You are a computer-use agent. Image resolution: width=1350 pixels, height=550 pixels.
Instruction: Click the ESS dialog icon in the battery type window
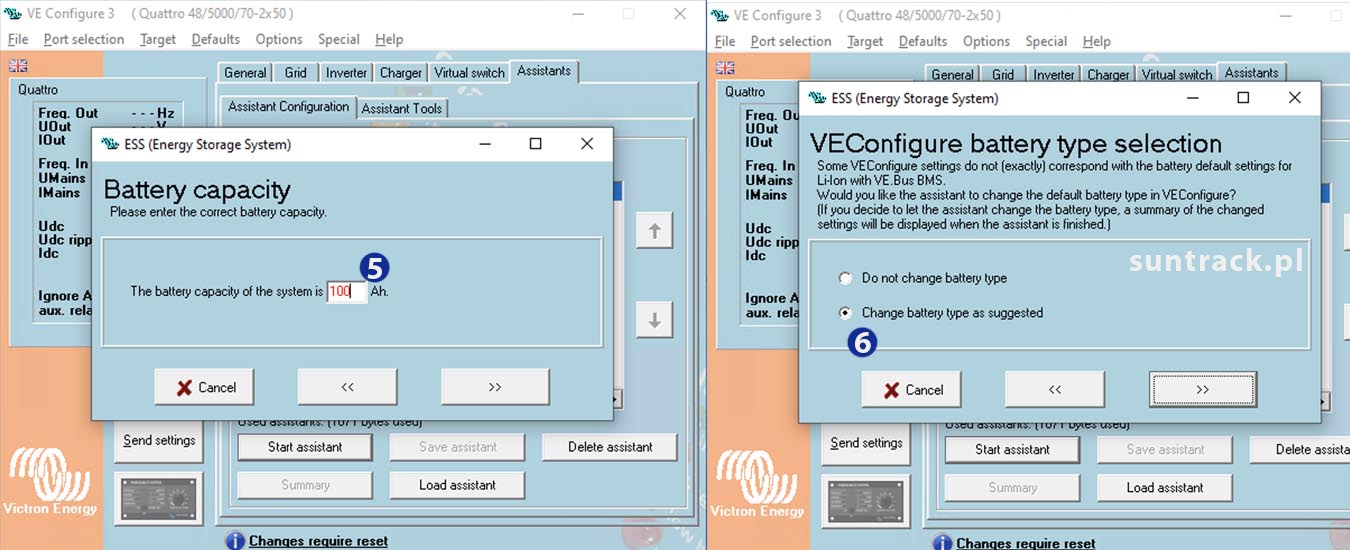click(x=817, y=98)
